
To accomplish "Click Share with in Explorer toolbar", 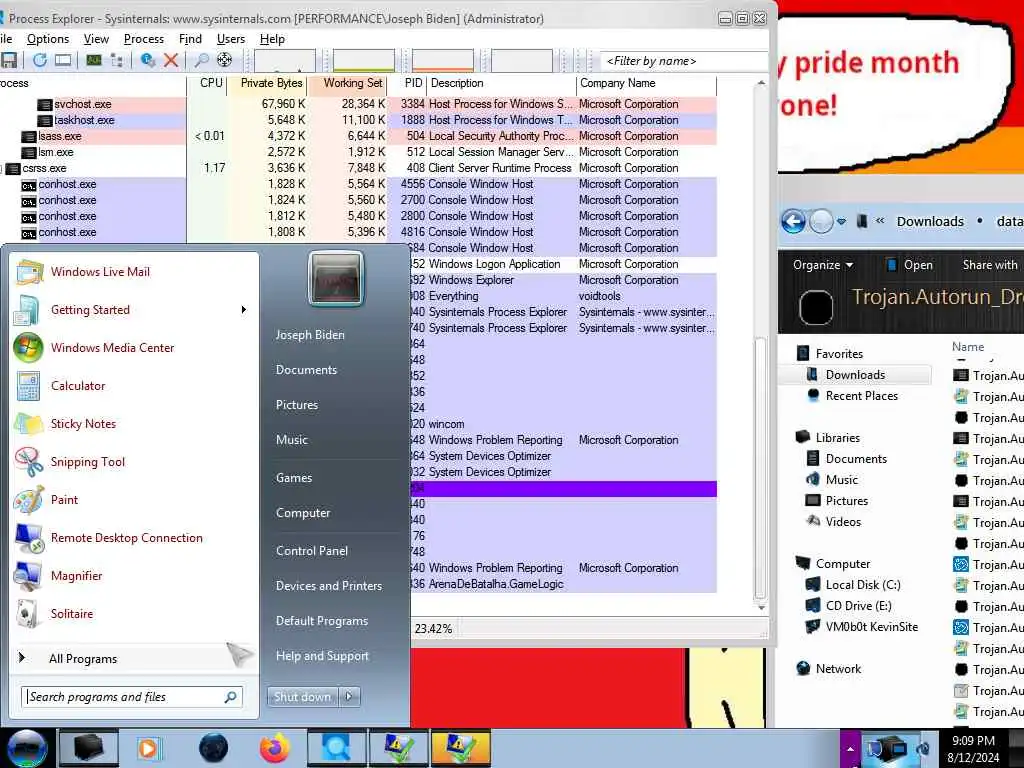I will pyautogui.click(x=989, y=265).
